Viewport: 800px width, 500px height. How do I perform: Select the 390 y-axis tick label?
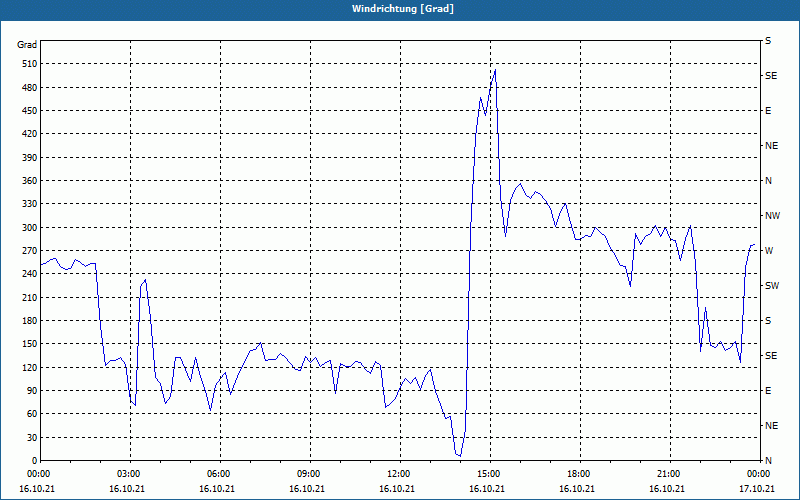click(28, 158)
